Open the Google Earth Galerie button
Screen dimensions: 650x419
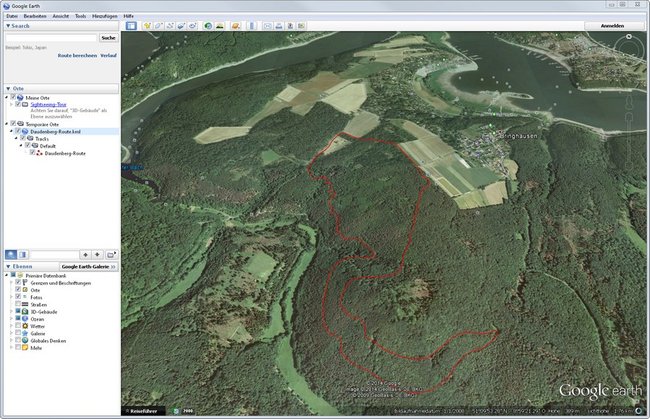[89, 266]
